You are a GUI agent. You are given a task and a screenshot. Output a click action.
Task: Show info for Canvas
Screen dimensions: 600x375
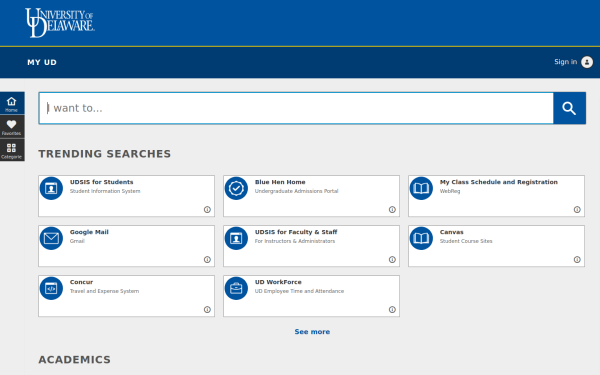(x=577, y=260)
